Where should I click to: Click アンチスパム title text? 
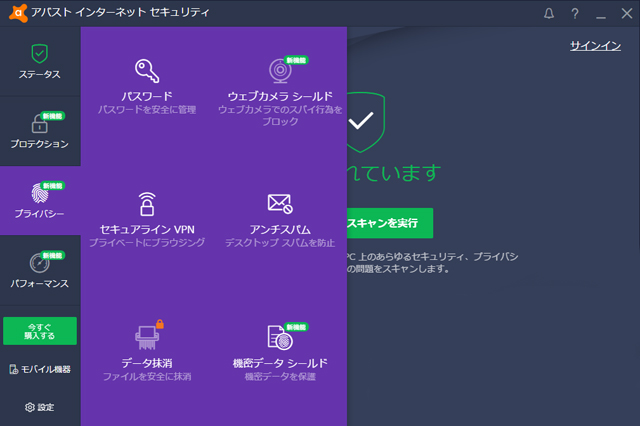[280, 229]
